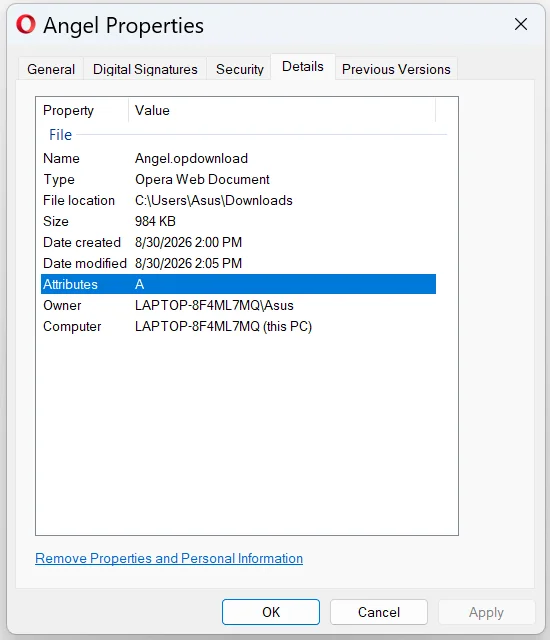Image resolution: width=550 pixels, height=640 pixels.
Task: Click the 984 KB value
Action: click(x=155, y=221)
